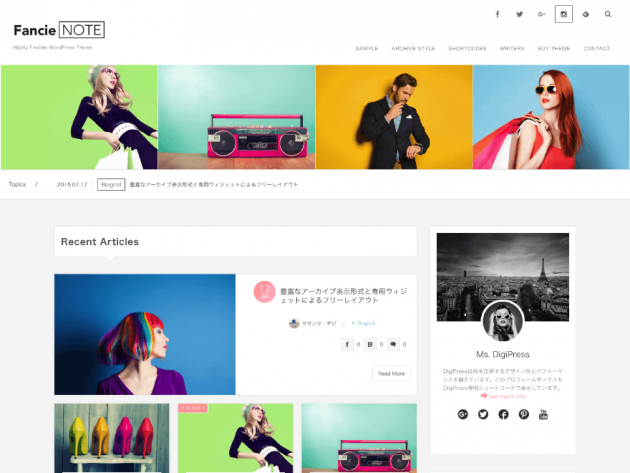
Task: Click the Topics label in the ticker
Action: (x=17, y=184)
